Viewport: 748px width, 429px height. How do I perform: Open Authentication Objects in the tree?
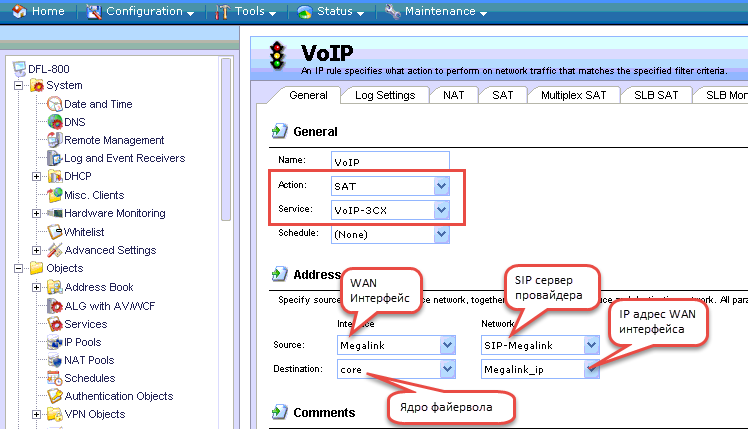coord(119,396)
